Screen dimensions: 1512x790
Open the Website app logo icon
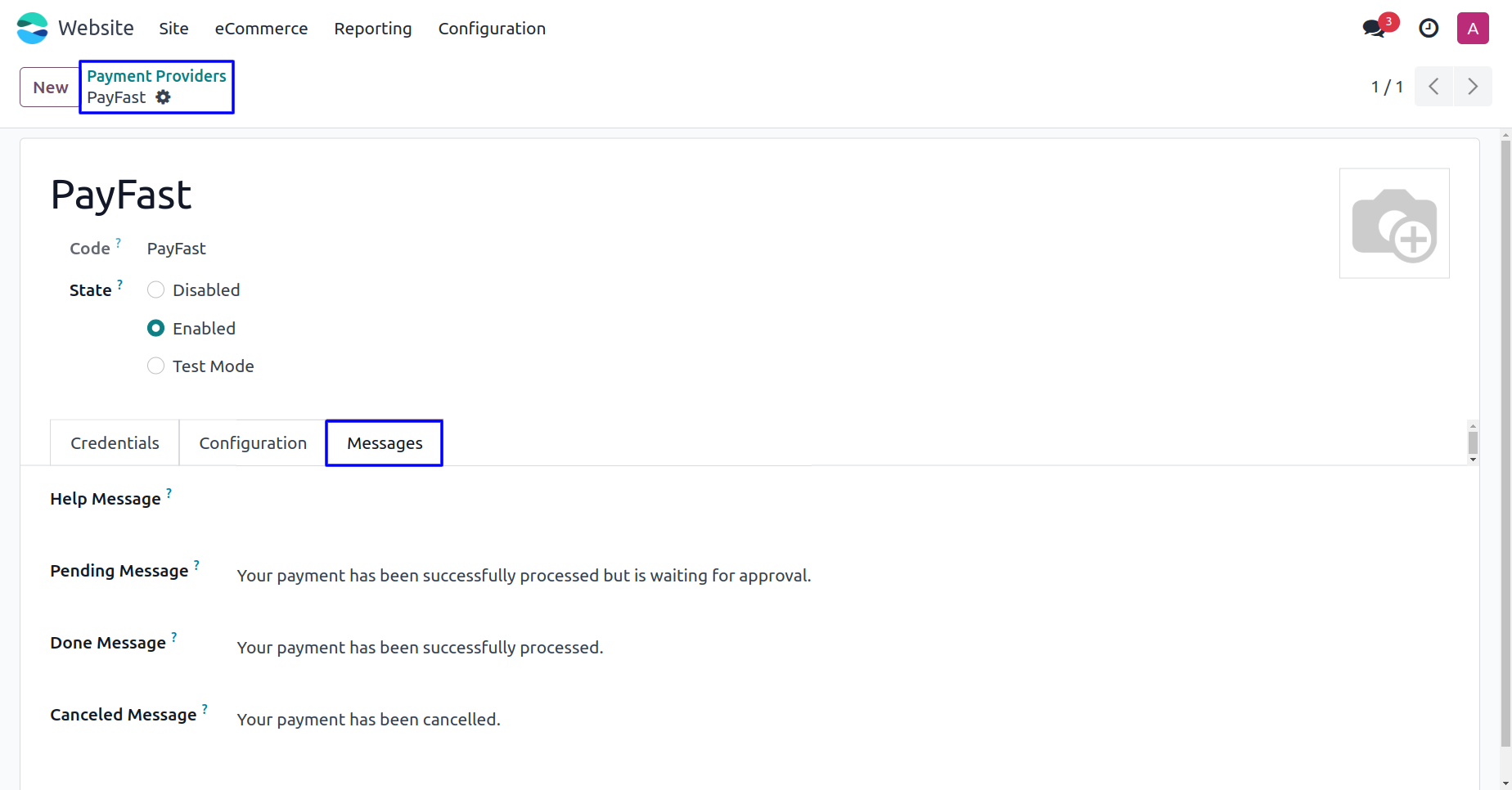[x=33, y=29]
